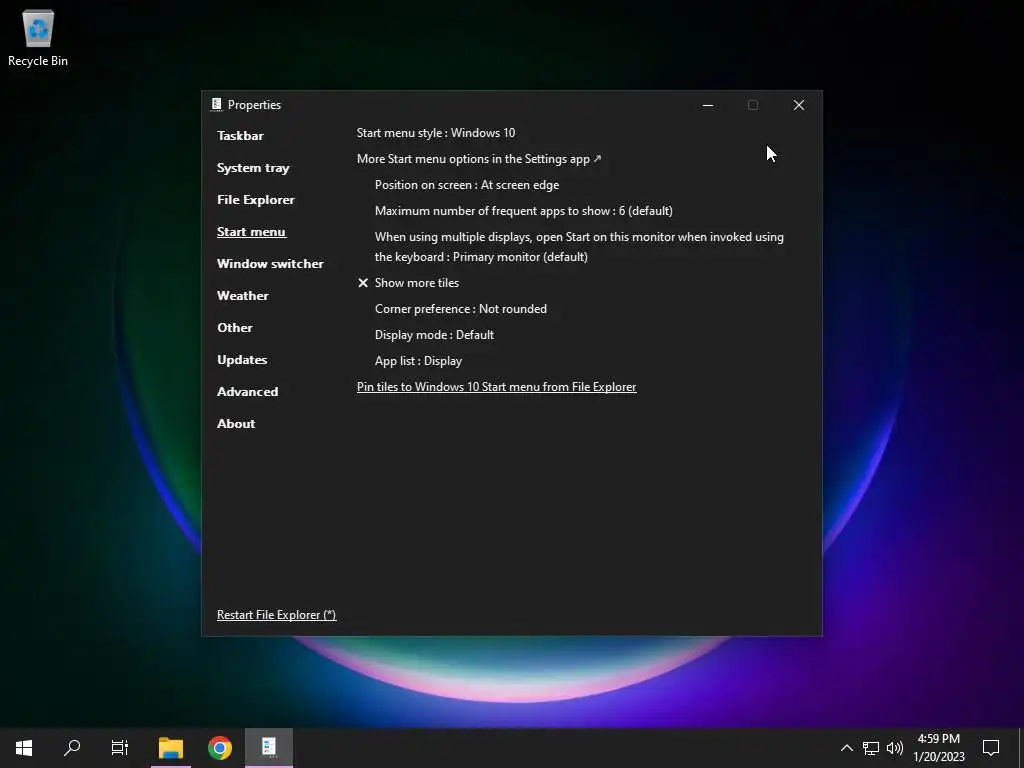Open the Recycle Bin desktop icon
Viewport: 1024px width, 768px height.
click(x=38, y=38)
